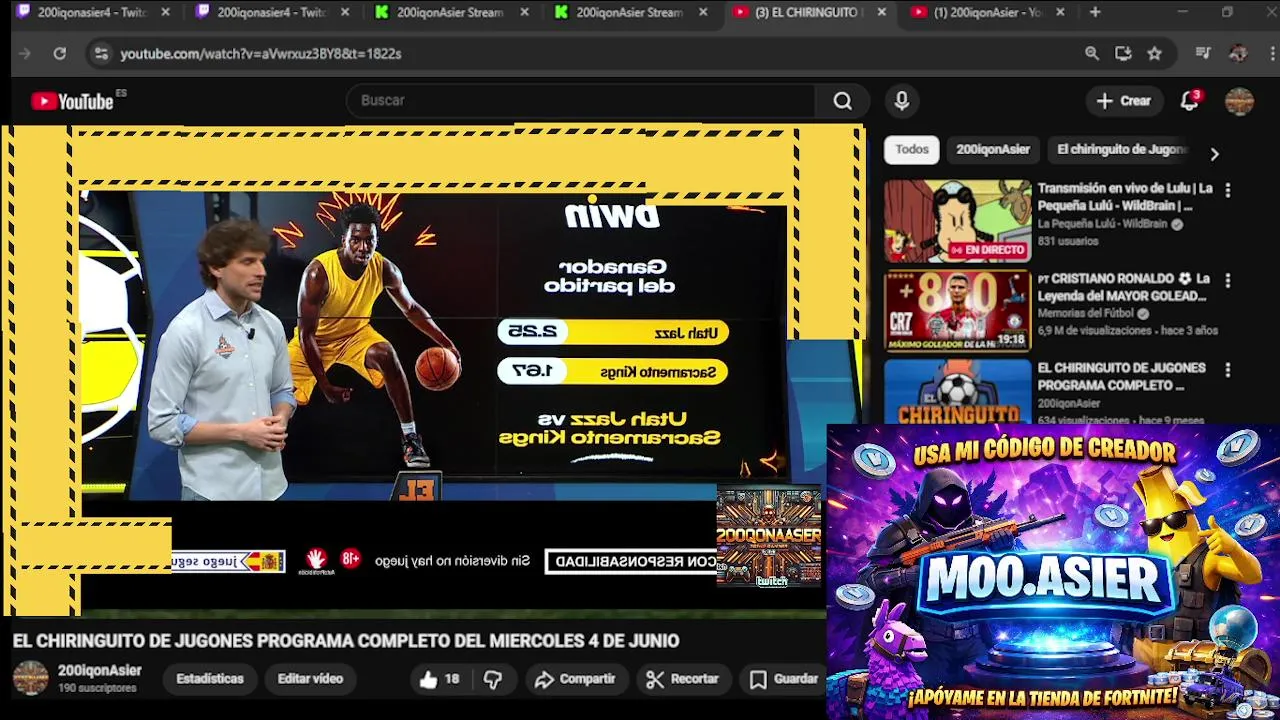
Task: Close the first 200iqonasier4 Twitch tab
Action: click(x=165, y=12)
